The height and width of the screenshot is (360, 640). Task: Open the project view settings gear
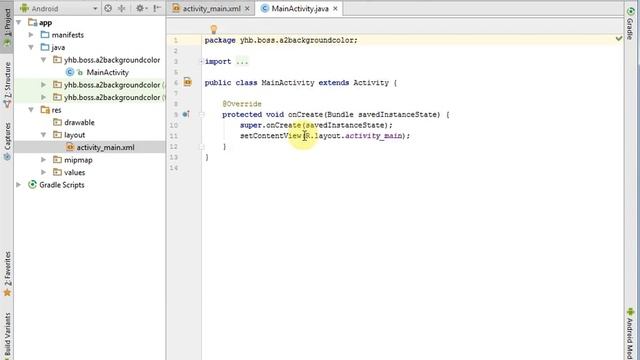pyautogui.click(x=141, y=8)
